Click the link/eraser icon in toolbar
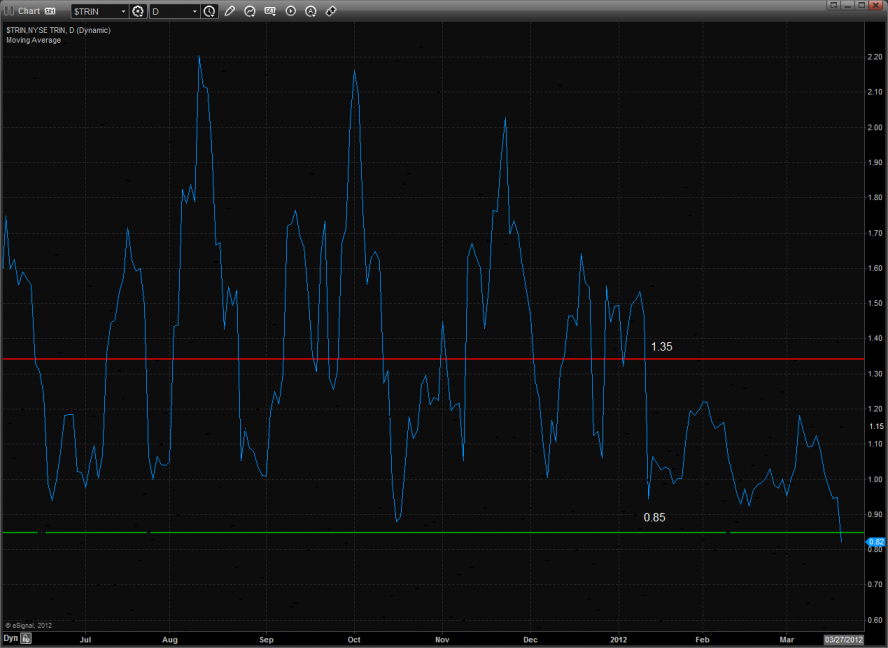The image size is (888, 648). click(x=331, y=11)
